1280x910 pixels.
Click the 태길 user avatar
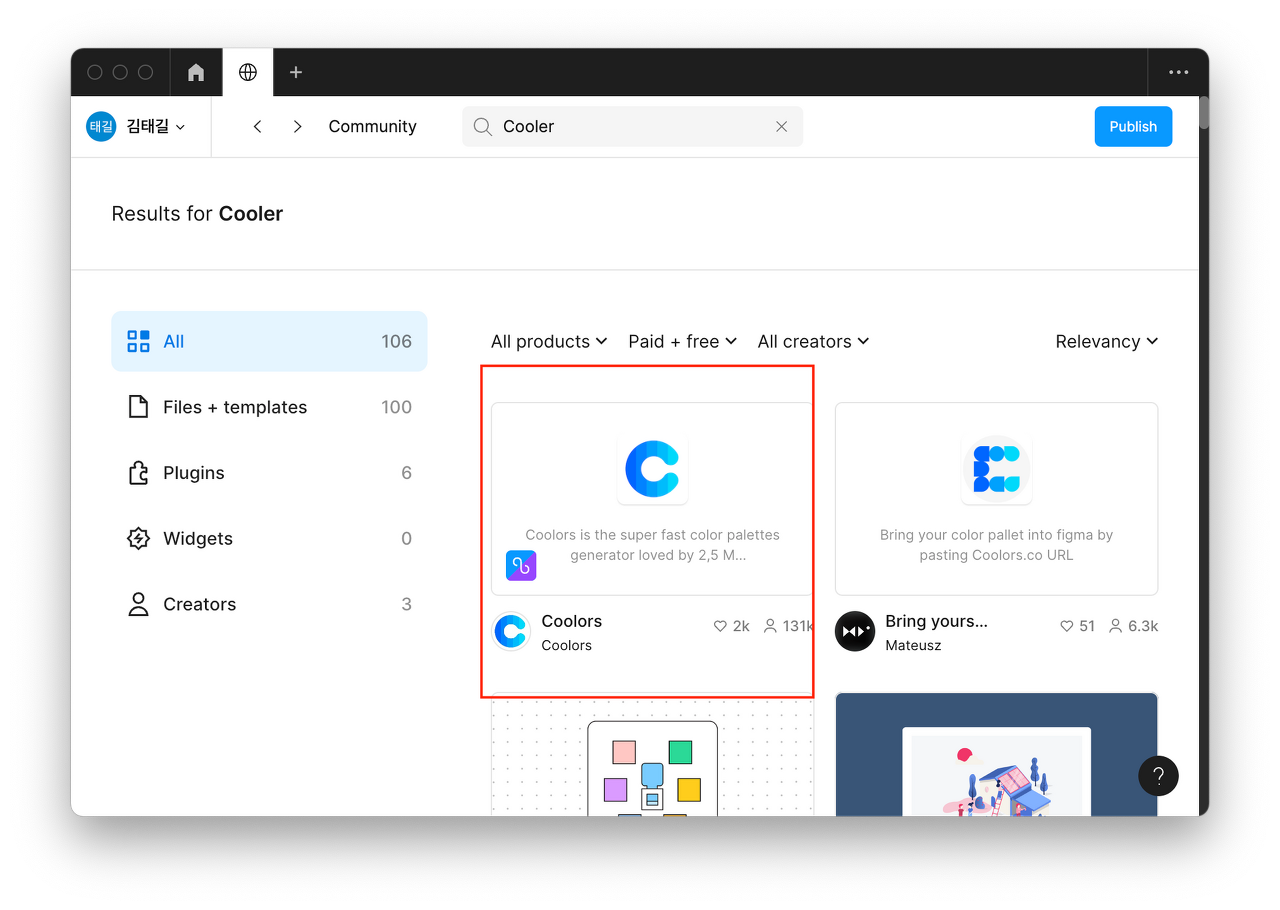pyautogui.click(x=101, y=126)
